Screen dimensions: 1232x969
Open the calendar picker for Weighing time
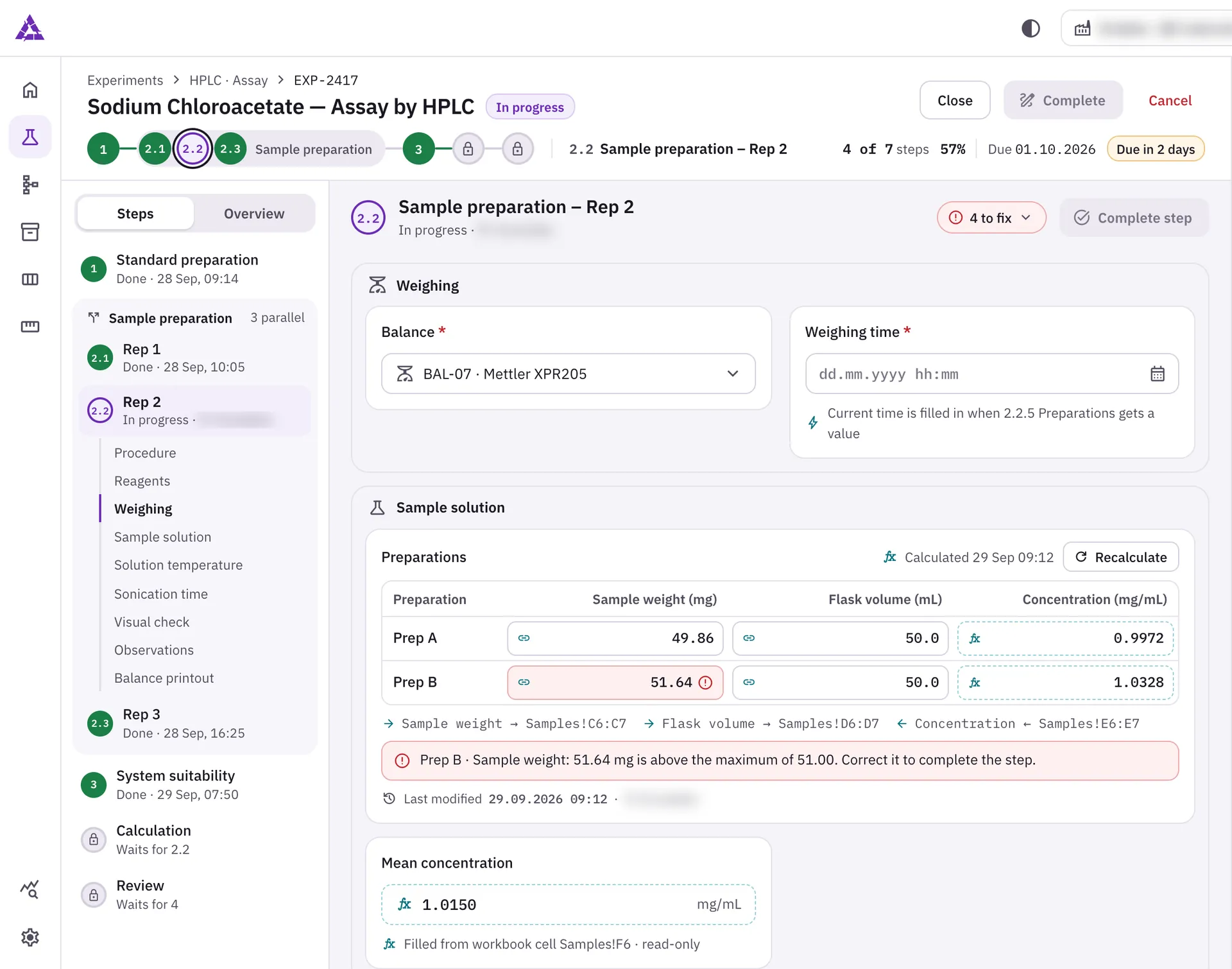tap(1158, 373)
